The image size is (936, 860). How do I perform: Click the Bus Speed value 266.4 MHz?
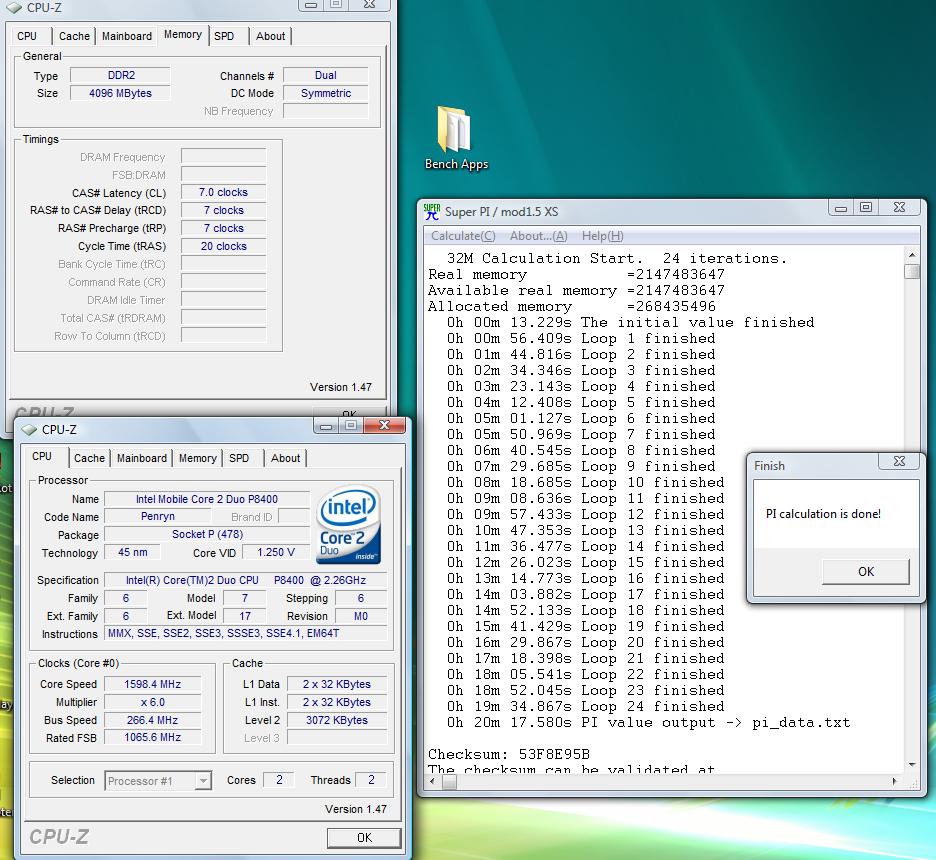pyautogui.click(x=152, y=720)
